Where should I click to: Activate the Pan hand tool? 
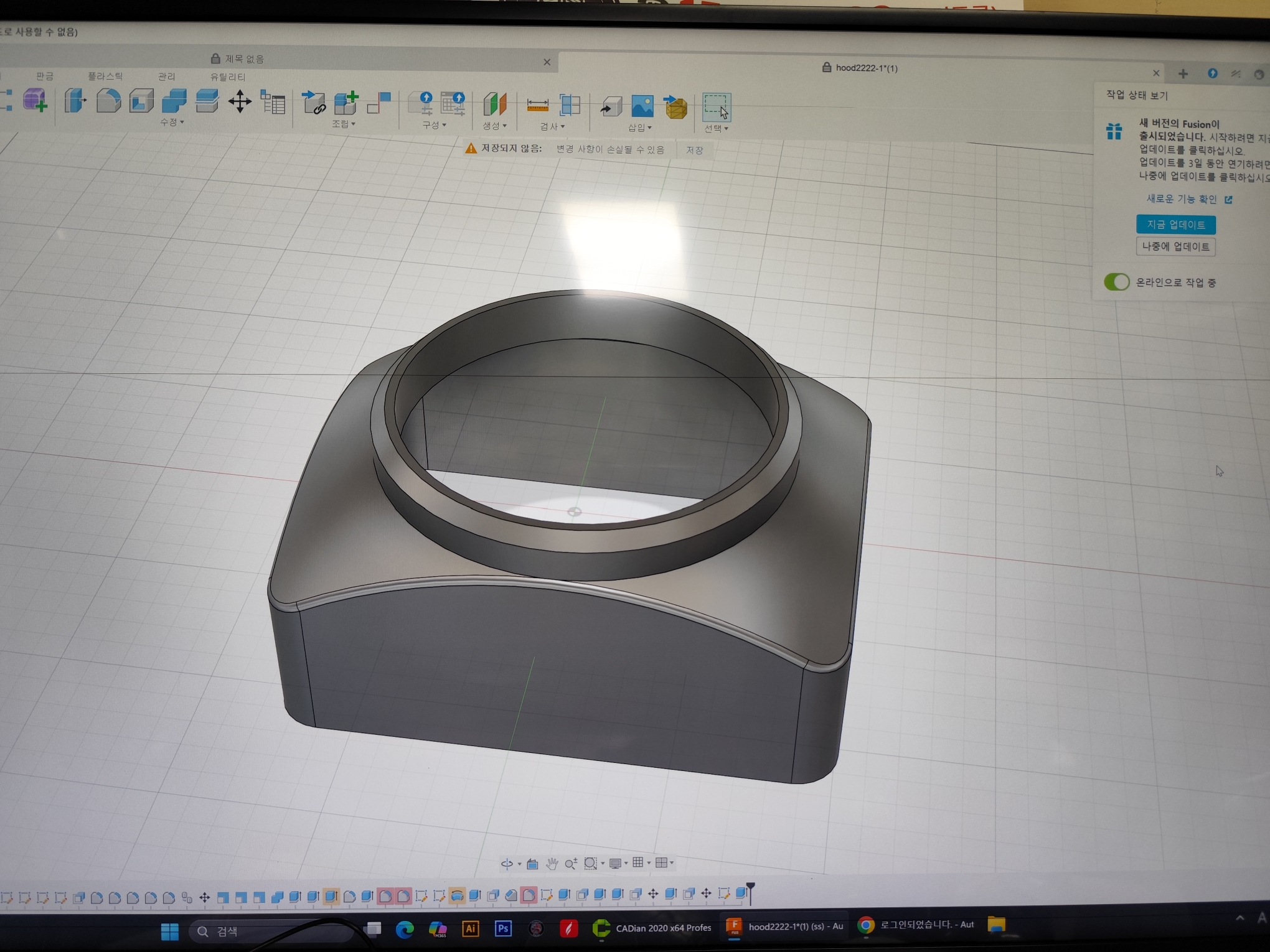tap(552, 864)
